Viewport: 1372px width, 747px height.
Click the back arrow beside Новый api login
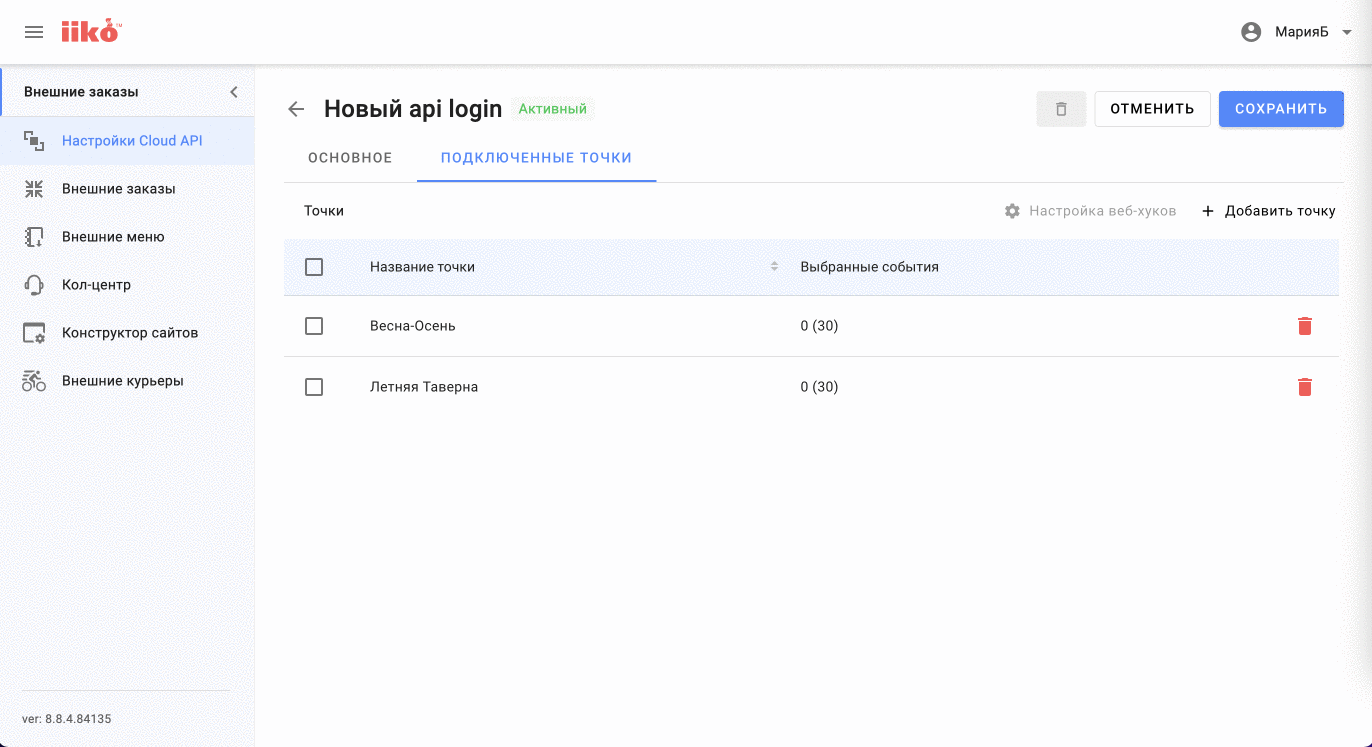tap(296, 109)
